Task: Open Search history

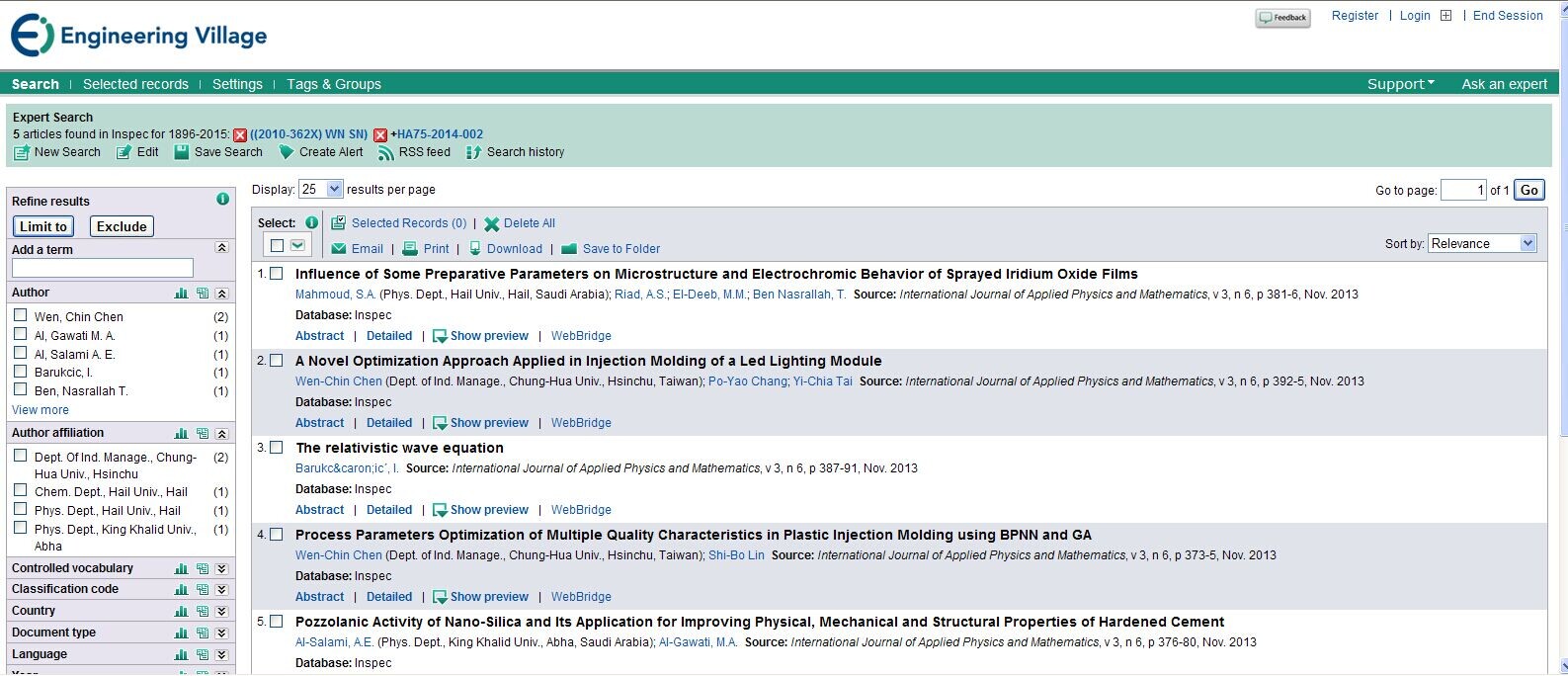Action: click(515, 152)
